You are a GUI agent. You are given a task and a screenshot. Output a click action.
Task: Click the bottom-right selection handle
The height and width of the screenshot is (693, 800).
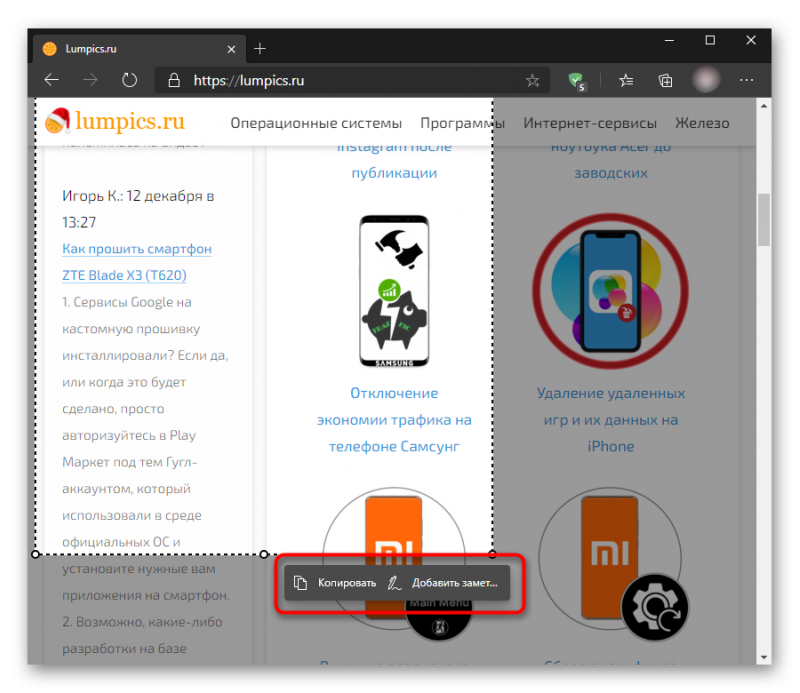pyautogui.click(x=492, y=554)
